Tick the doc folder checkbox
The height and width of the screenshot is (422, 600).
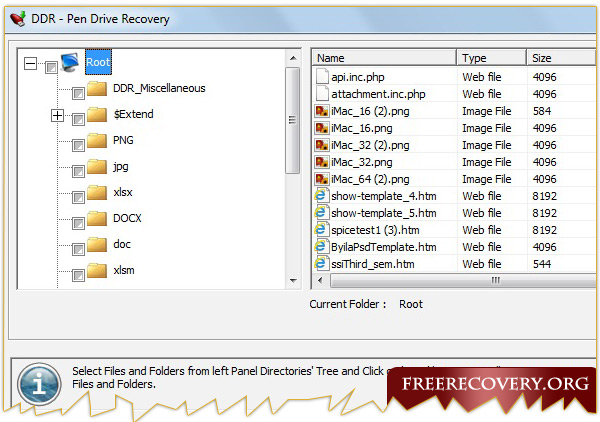pos(78,249)
